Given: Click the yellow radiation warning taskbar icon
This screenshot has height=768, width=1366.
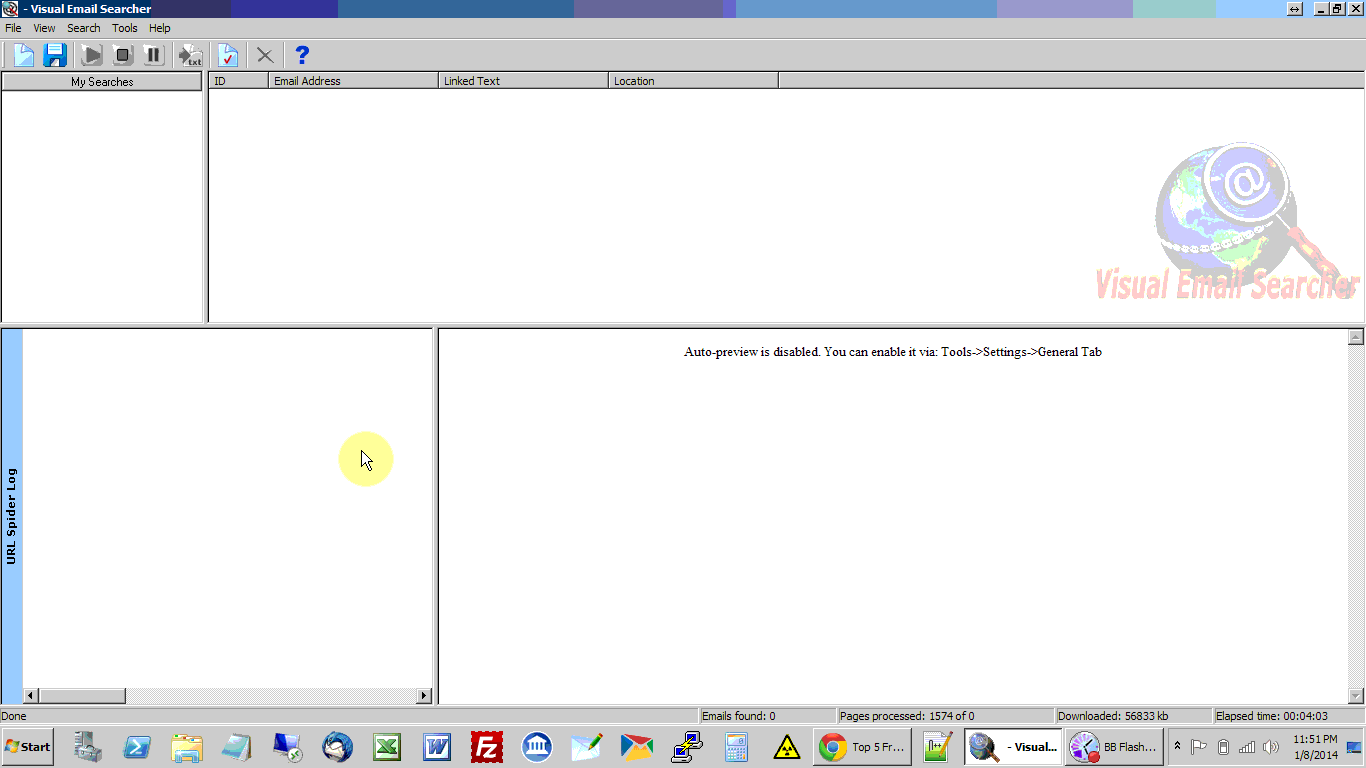Looking at the screenshot, I should pyautogui.click(x=787, y=747).
